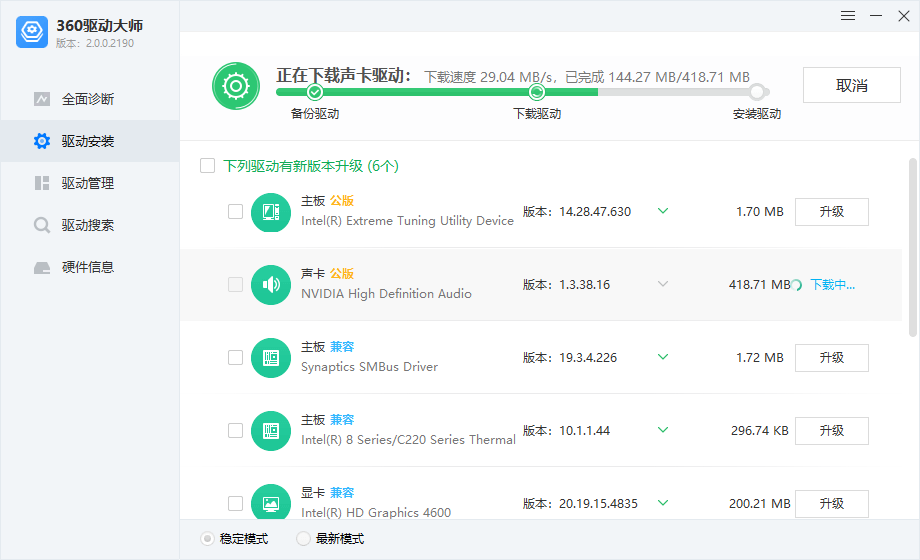Select the 稳定模式 radio button

pos(207,538)
